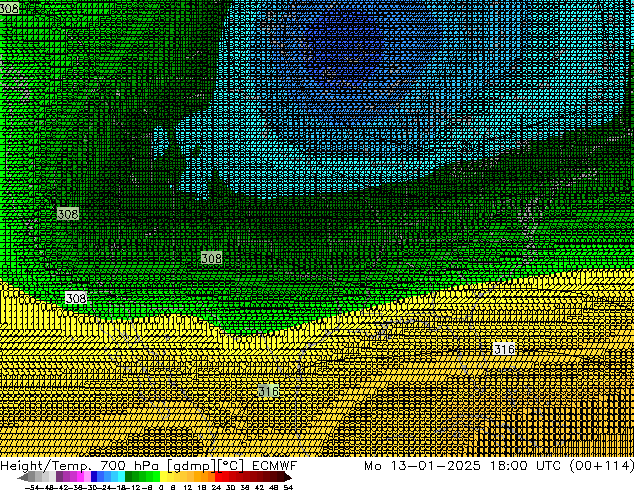Click the positive '54' legend scale value
Image resolution: width=634 pixels, height=490 pixels.
tap(288, 488)
